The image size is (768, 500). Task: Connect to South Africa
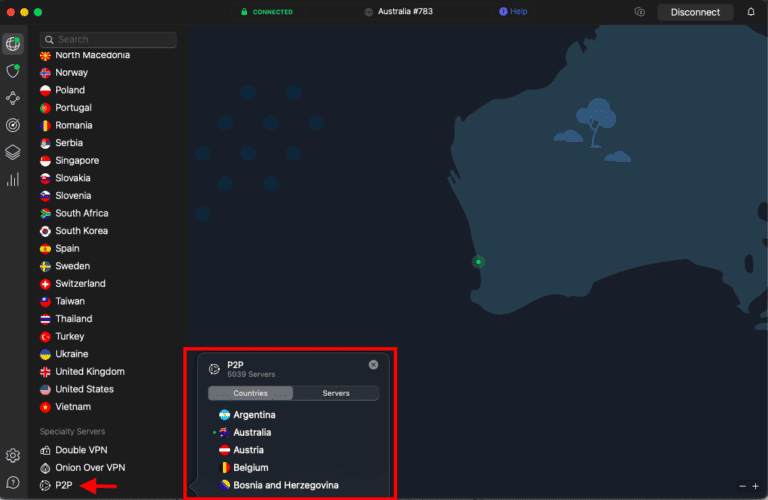click(x=82, y=214)
